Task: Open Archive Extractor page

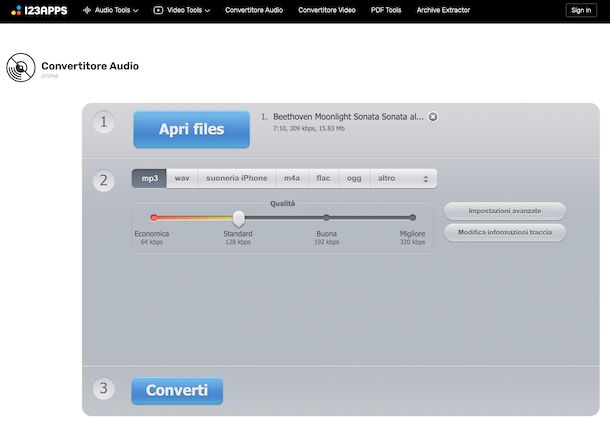Action: [443, 10]
